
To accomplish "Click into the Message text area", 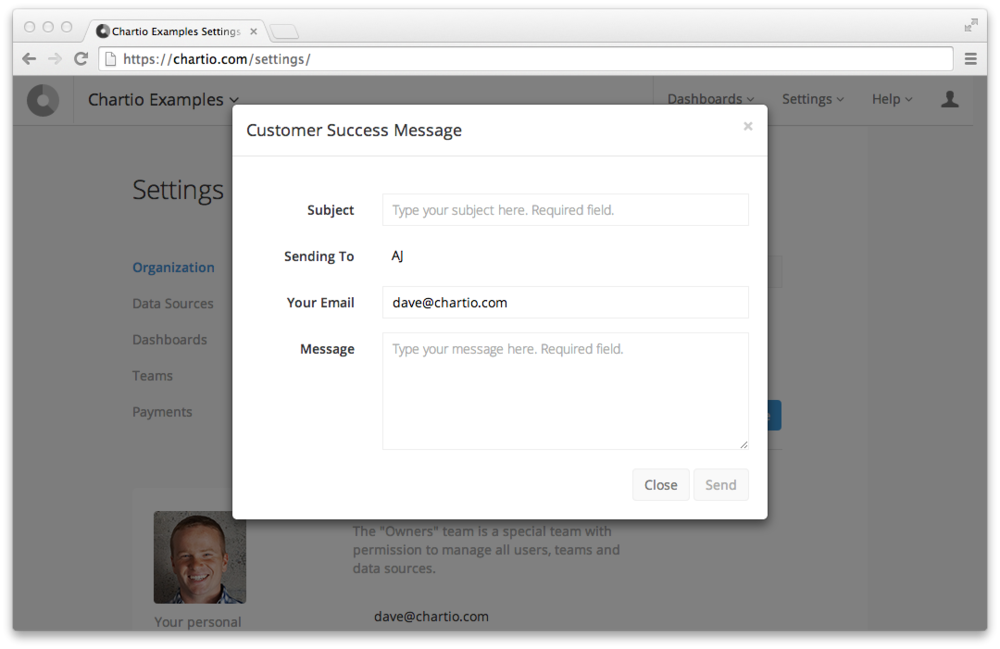I will click(565, 391).
